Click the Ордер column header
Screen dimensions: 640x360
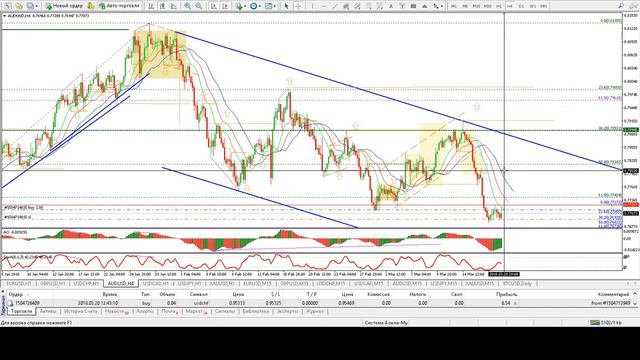(16, 294)
